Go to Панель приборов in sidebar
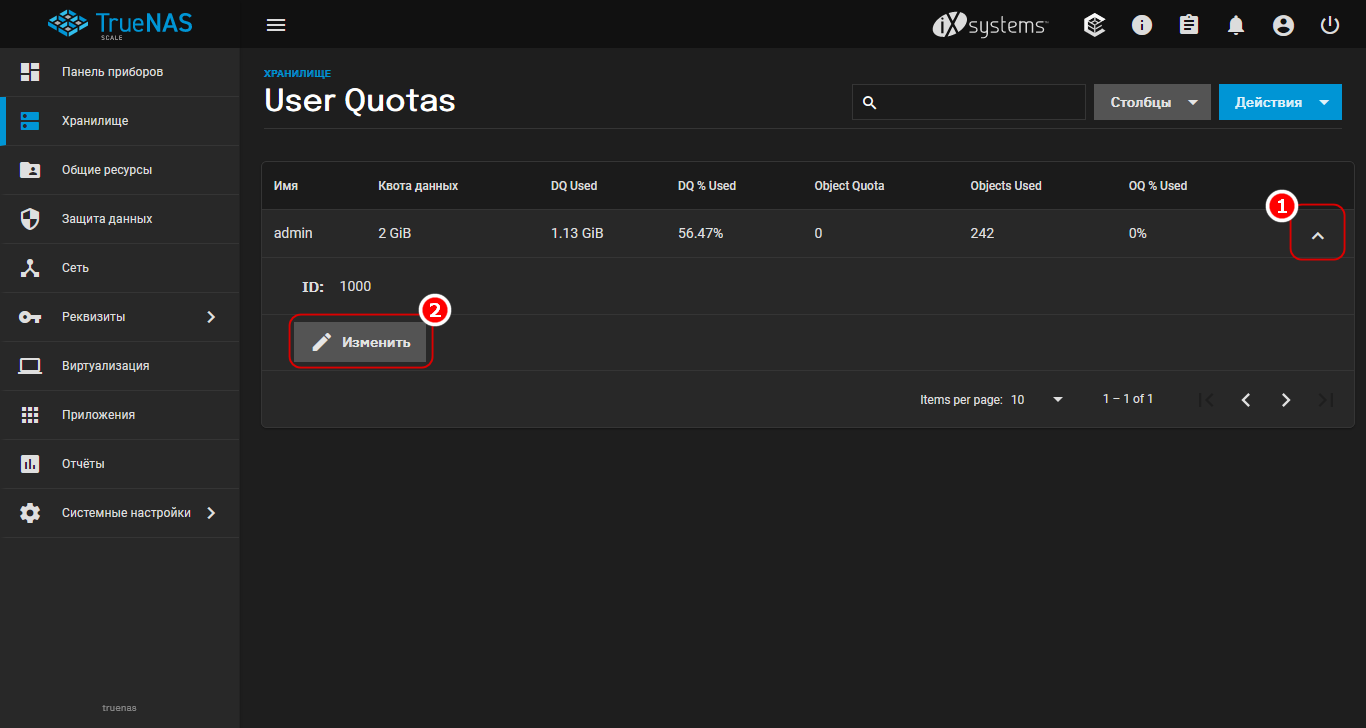1366x728 pixels. 112,72
